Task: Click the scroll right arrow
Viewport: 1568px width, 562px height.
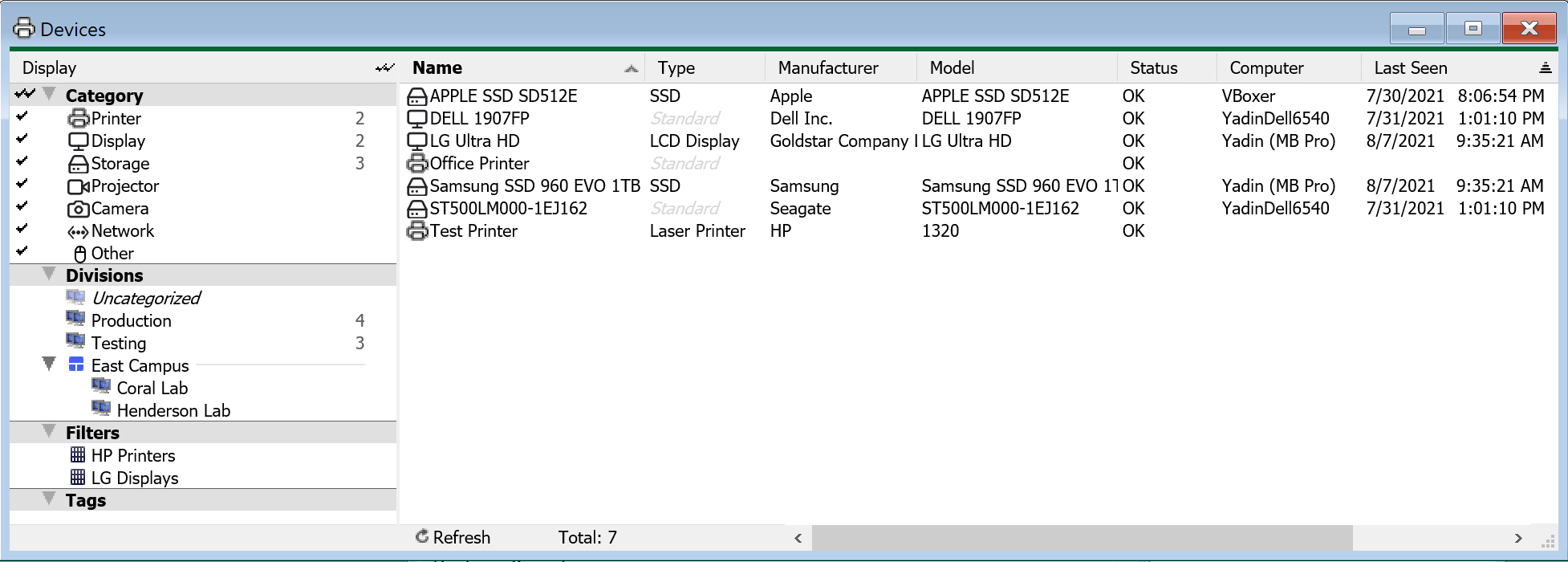Action: click(1518, 538)
